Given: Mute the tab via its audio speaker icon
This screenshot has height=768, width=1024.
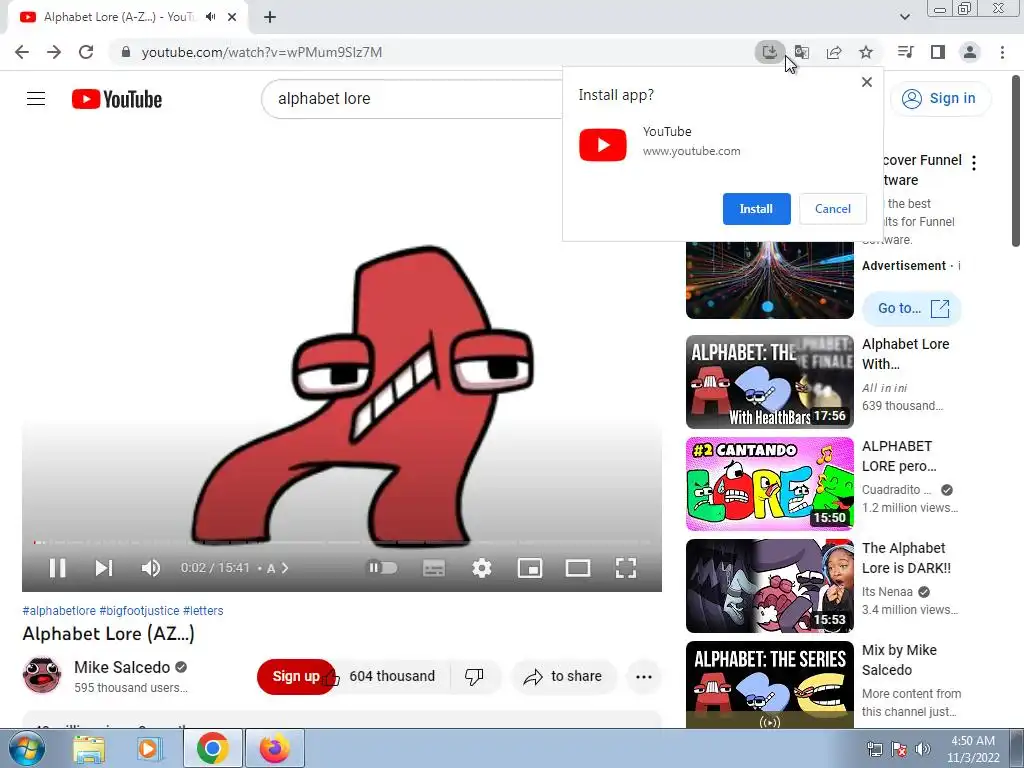Looking at the screenshot, I should 210,17.
